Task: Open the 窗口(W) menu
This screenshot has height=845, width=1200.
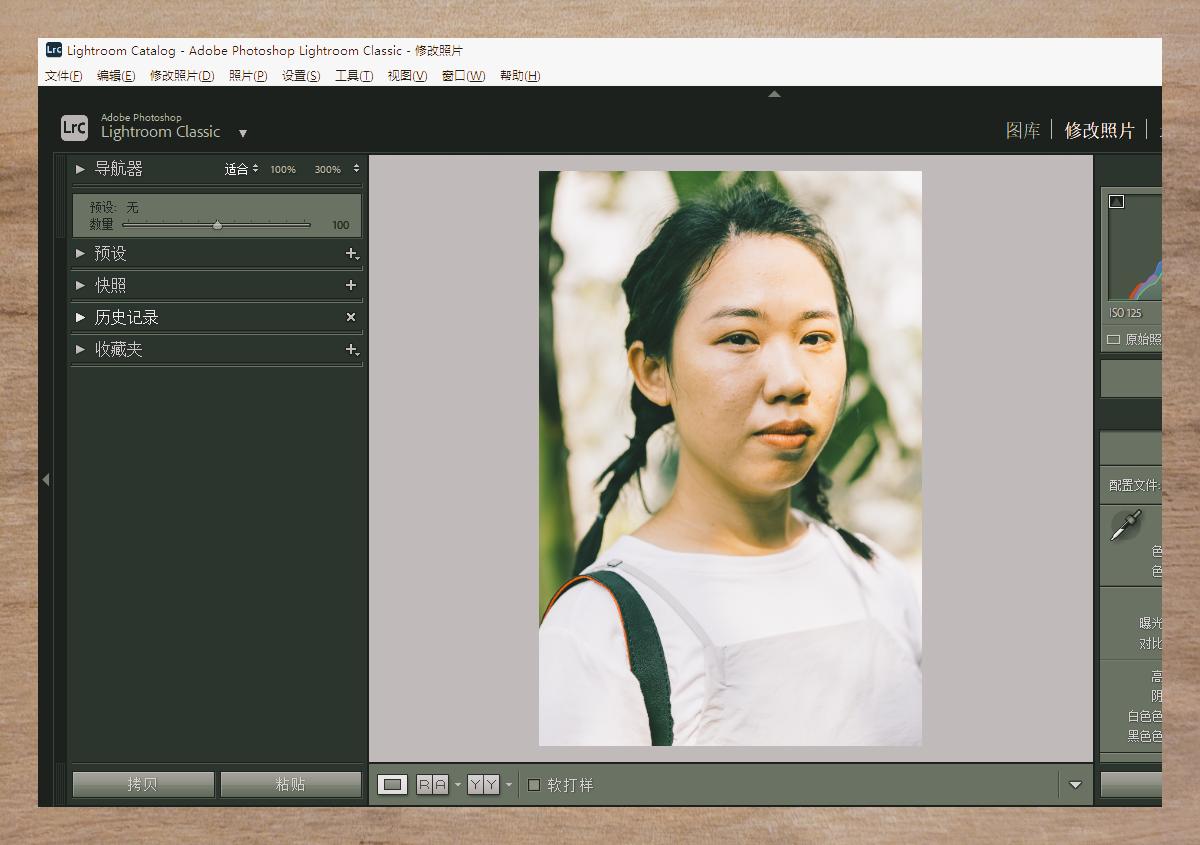Action: coord(463,76)
